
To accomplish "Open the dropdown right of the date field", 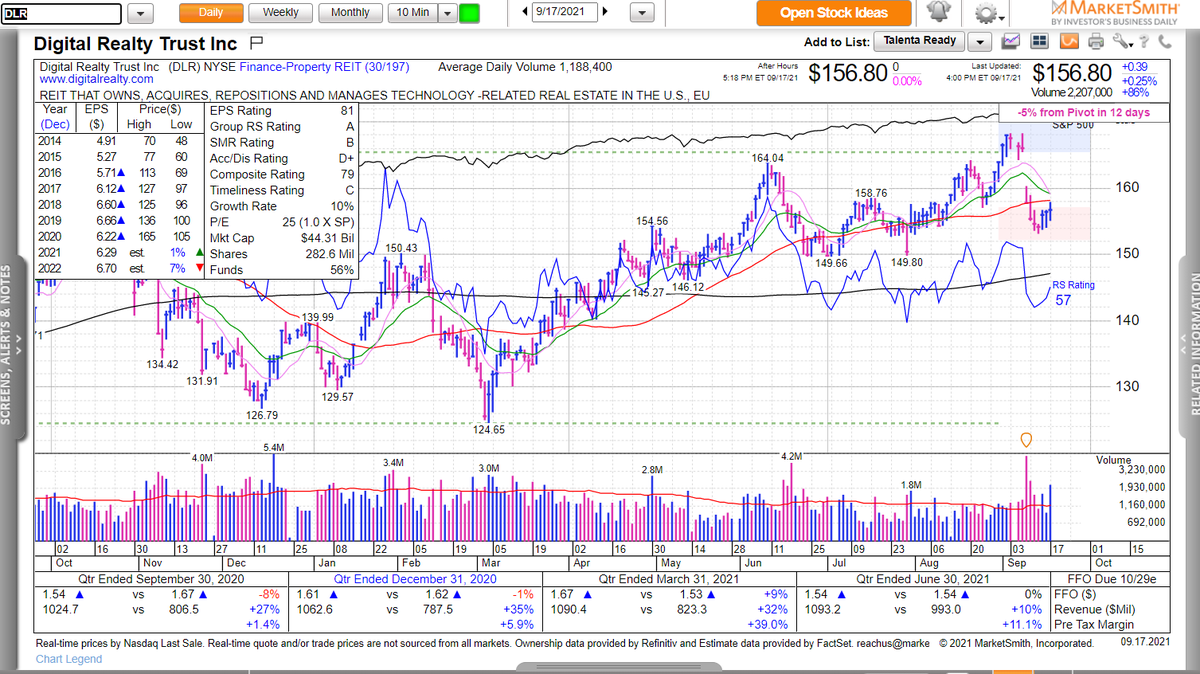I will pyautogui.click(x=642, y=13).
